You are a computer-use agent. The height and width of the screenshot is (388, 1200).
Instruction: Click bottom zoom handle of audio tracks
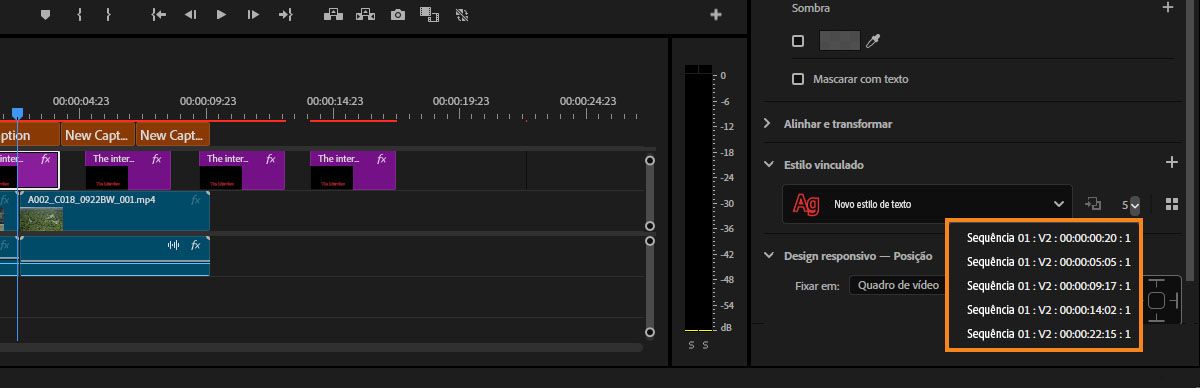point(650,333)
